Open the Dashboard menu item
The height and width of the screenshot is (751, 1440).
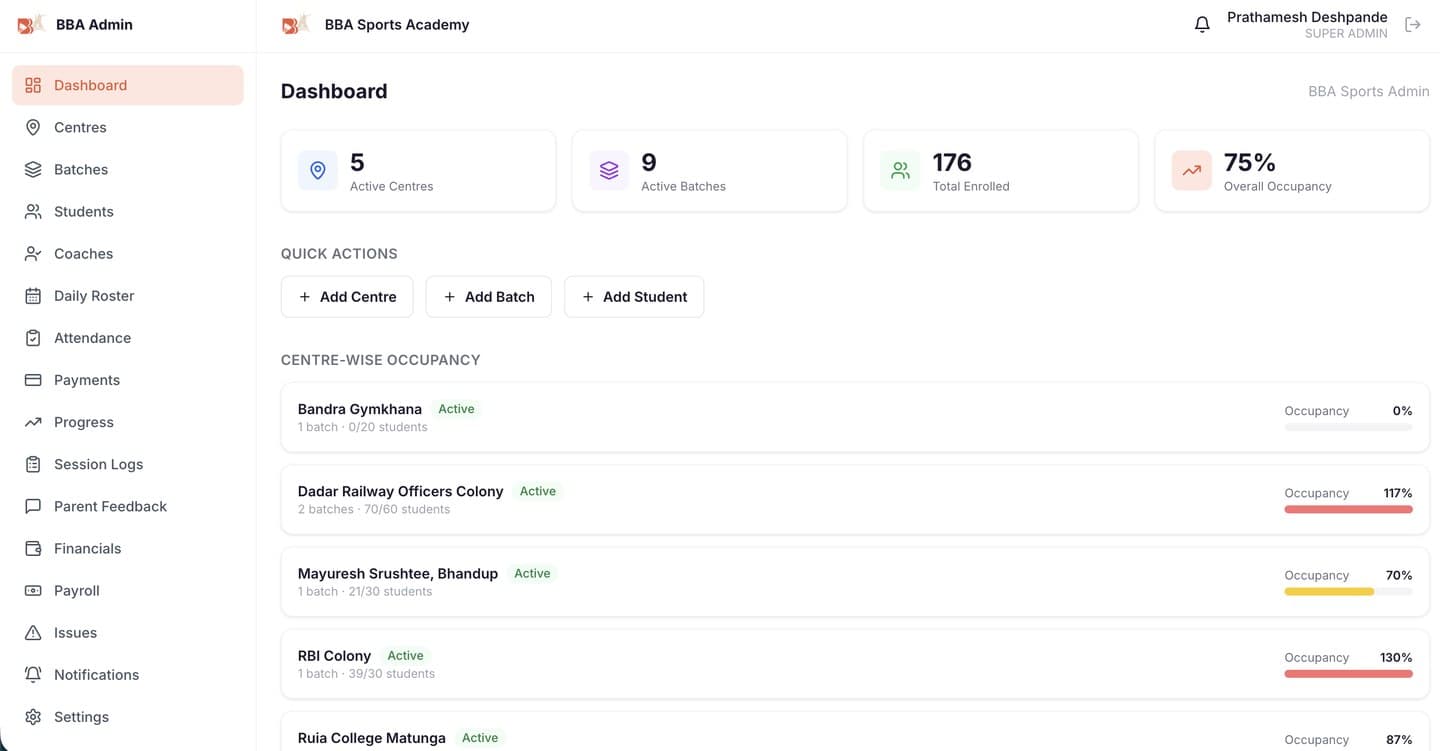tap(128, 85)
